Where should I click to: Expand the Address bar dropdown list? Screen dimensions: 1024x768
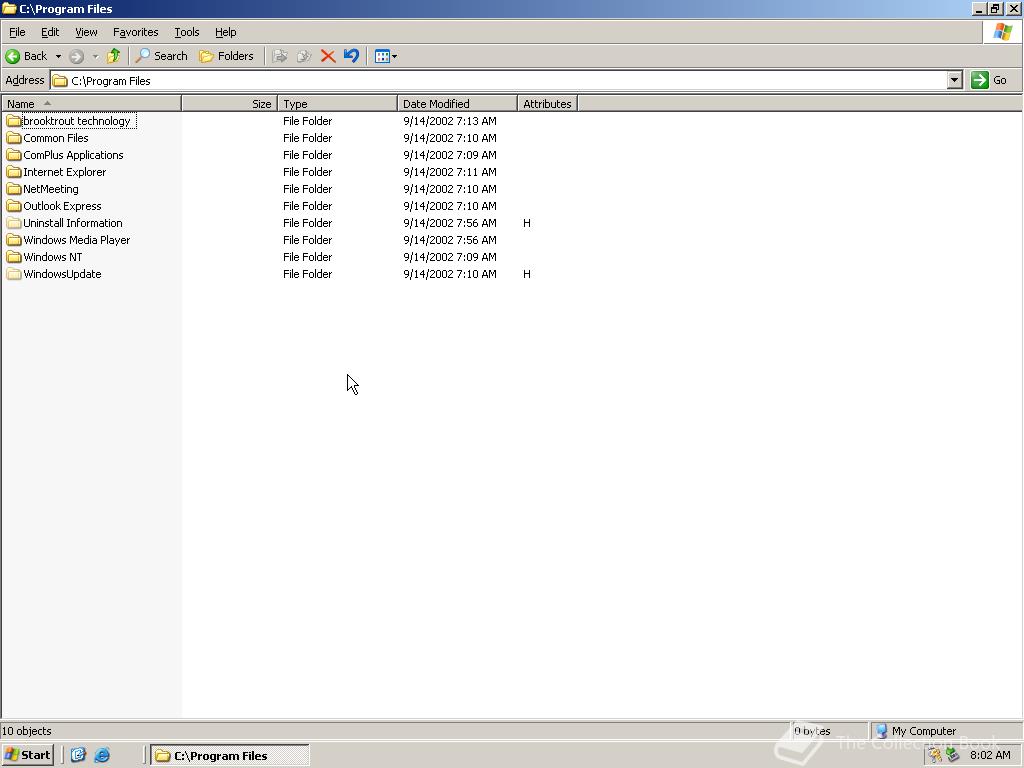coord(955,80)
